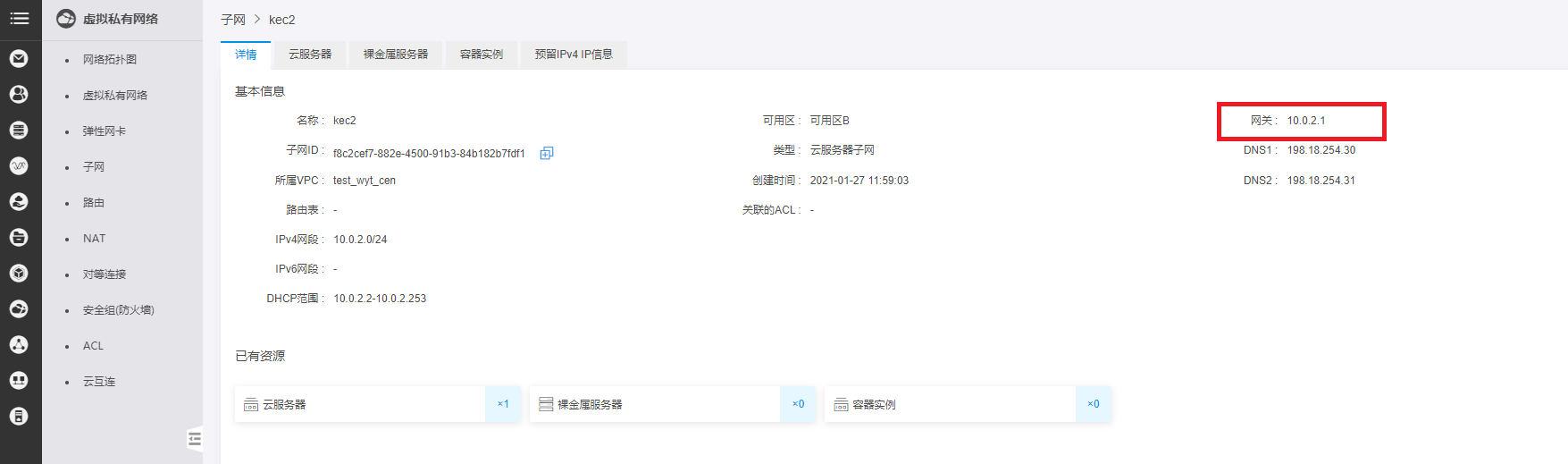Click the ×0 count on 裸金属服务器 card

pyautogui.click(x=798, y=404)
